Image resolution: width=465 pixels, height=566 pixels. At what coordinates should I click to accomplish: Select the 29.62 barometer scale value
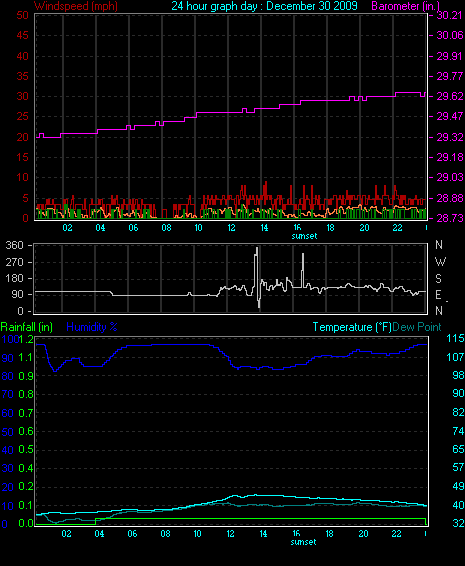[449, 96]
